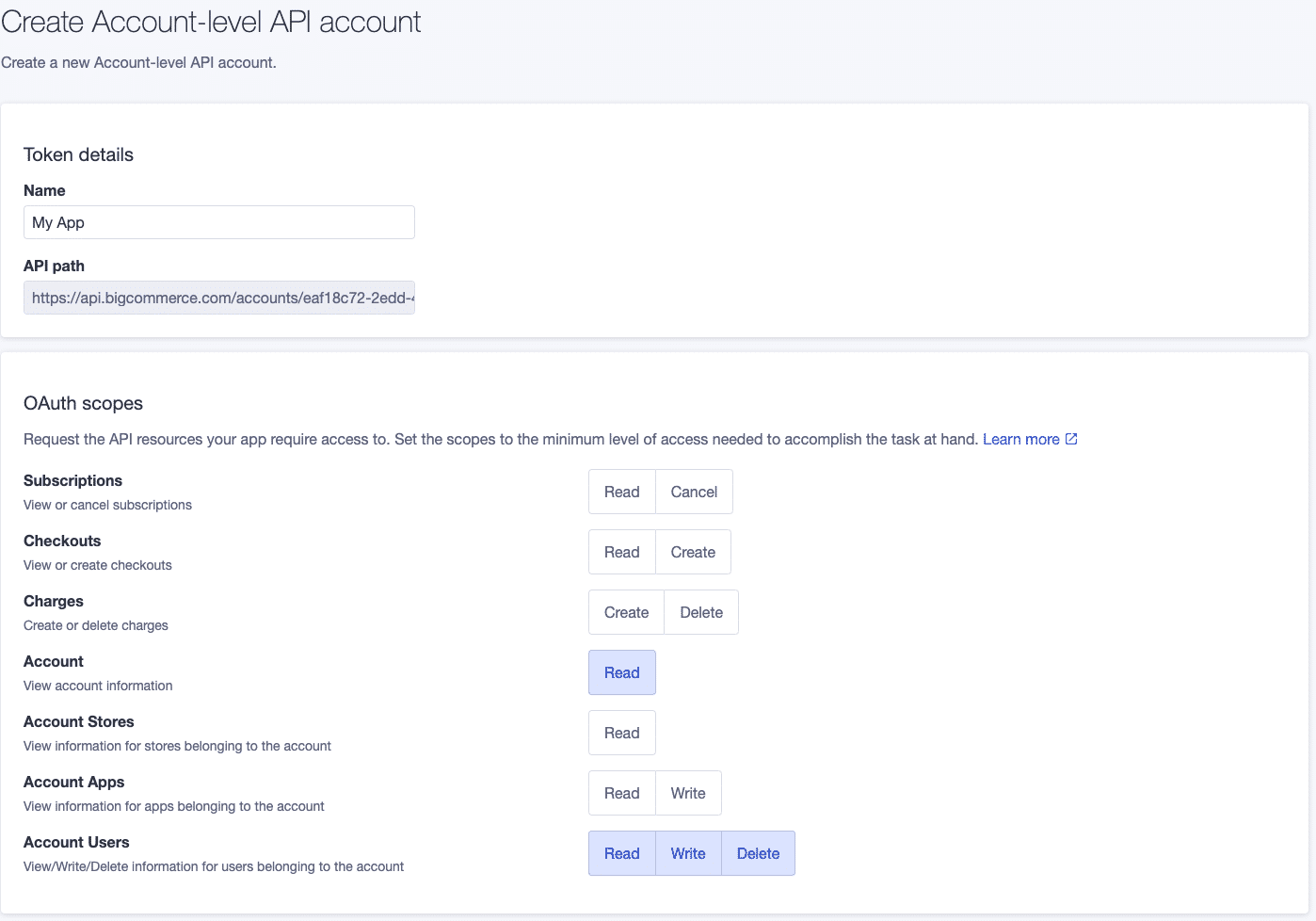
Task: Click the Create Account-level API account page title
Action: 210,22
